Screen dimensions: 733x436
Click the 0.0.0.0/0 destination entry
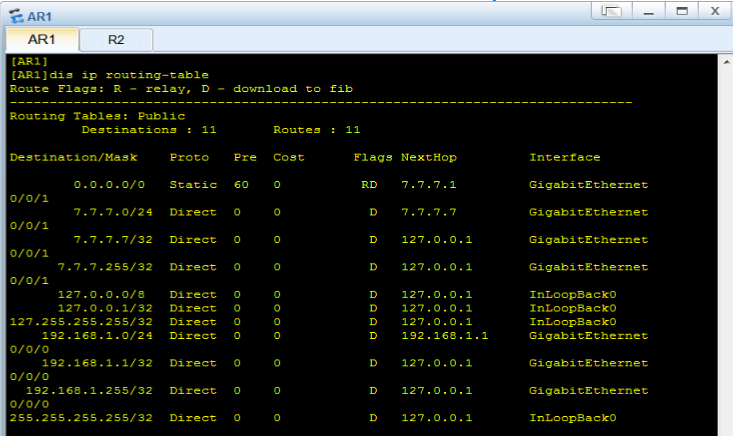(x=109, y=185)
